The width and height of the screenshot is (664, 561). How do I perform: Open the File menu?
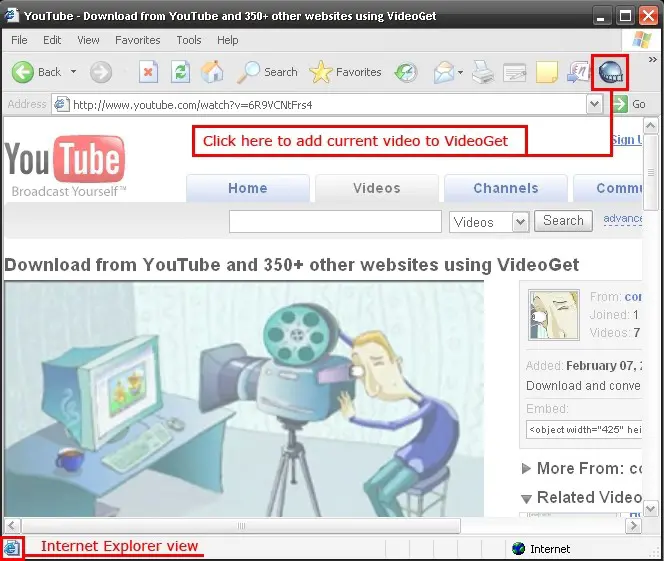19,40
